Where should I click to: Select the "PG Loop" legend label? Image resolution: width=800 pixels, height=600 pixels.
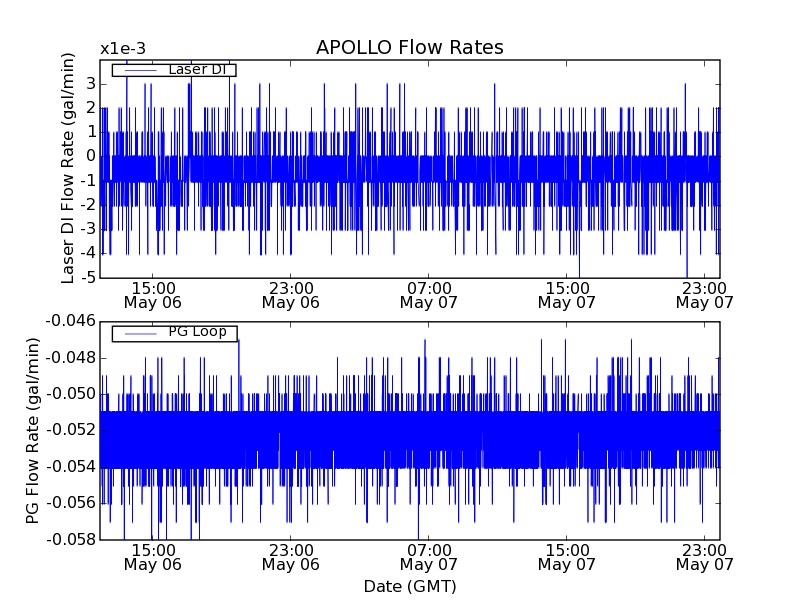coord(196,332)
